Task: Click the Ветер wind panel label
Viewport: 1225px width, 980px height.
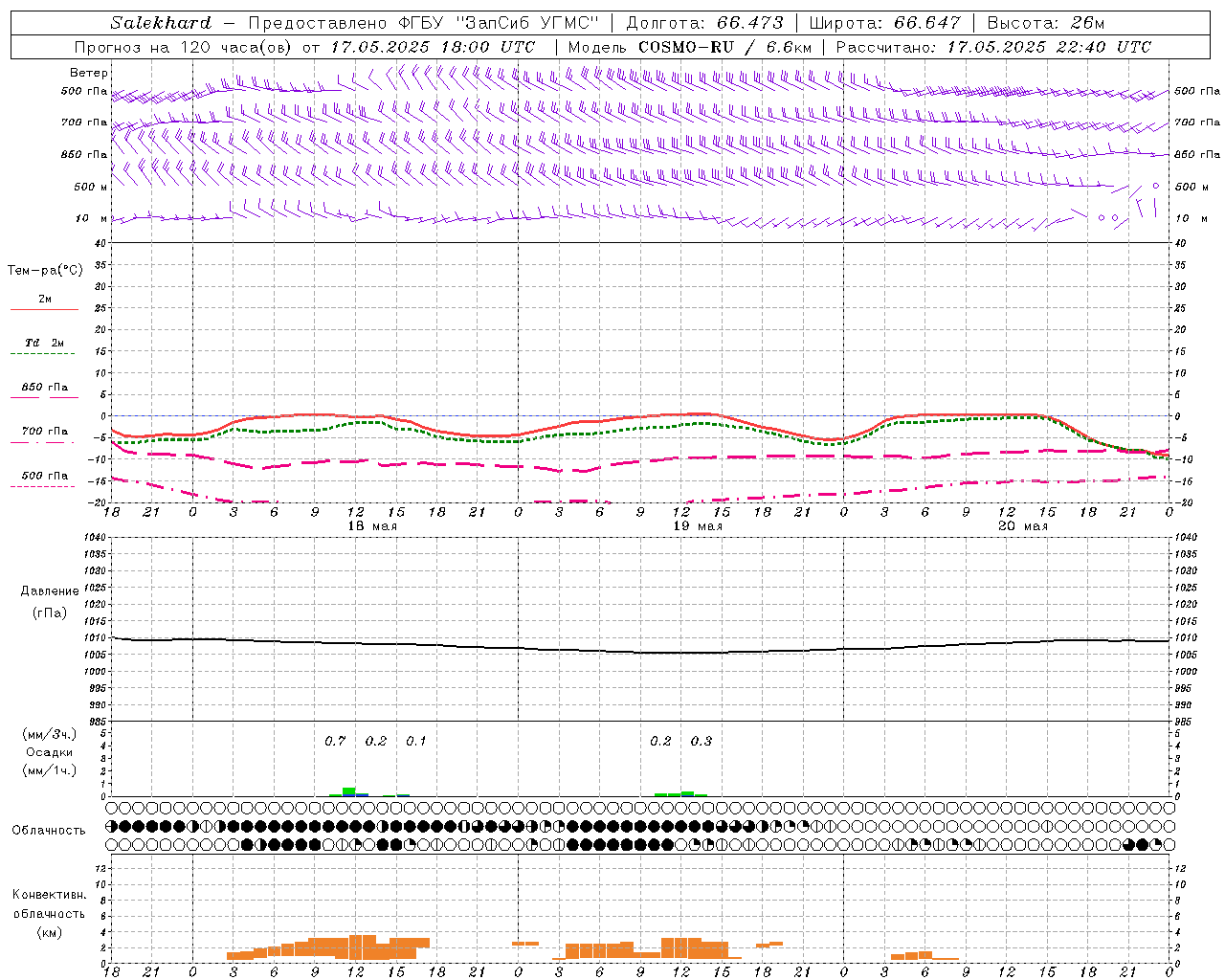Action: [89, 73]
